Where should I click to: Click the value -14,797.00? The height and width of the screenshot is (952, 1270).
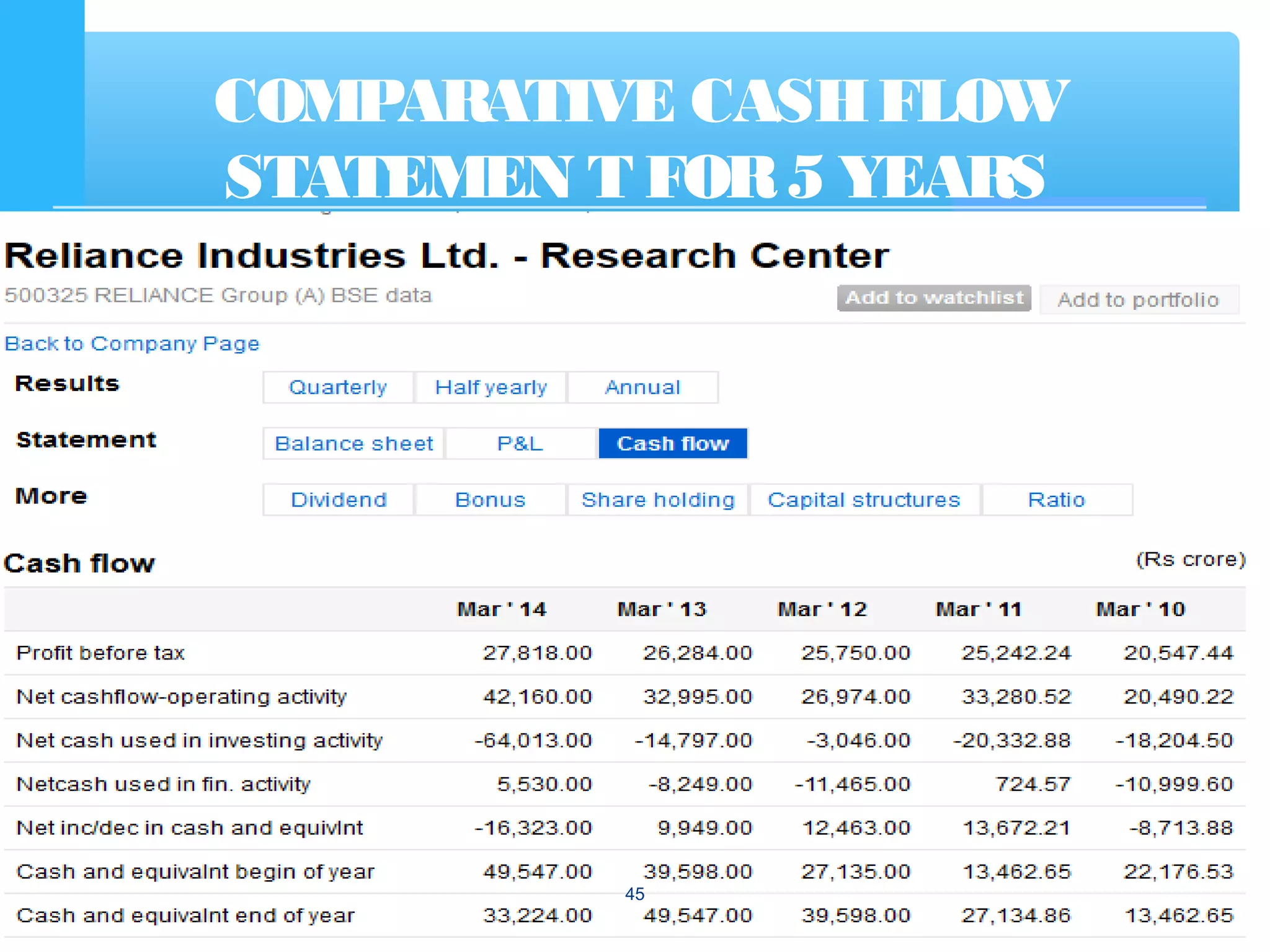click(693, 740)
